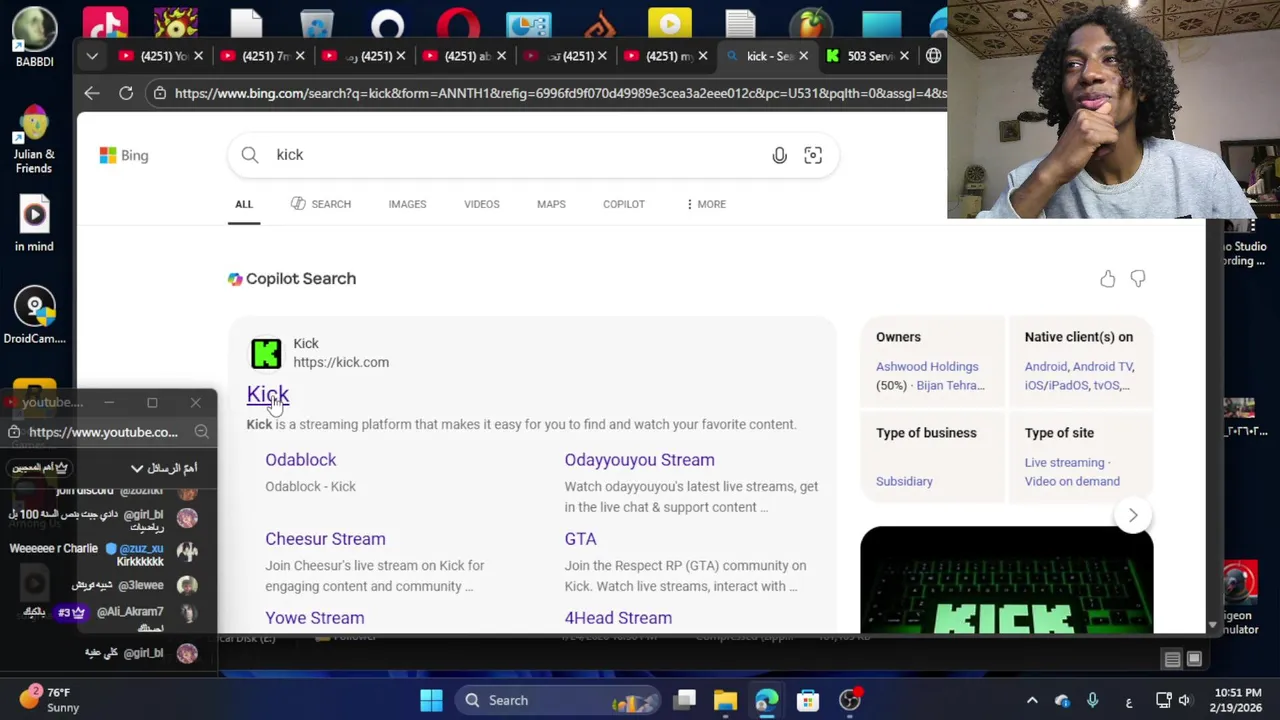Viewport: 1280px width, 720px height.
Task: Open the Yowe Stream sublink
Action: coord(314,618)
